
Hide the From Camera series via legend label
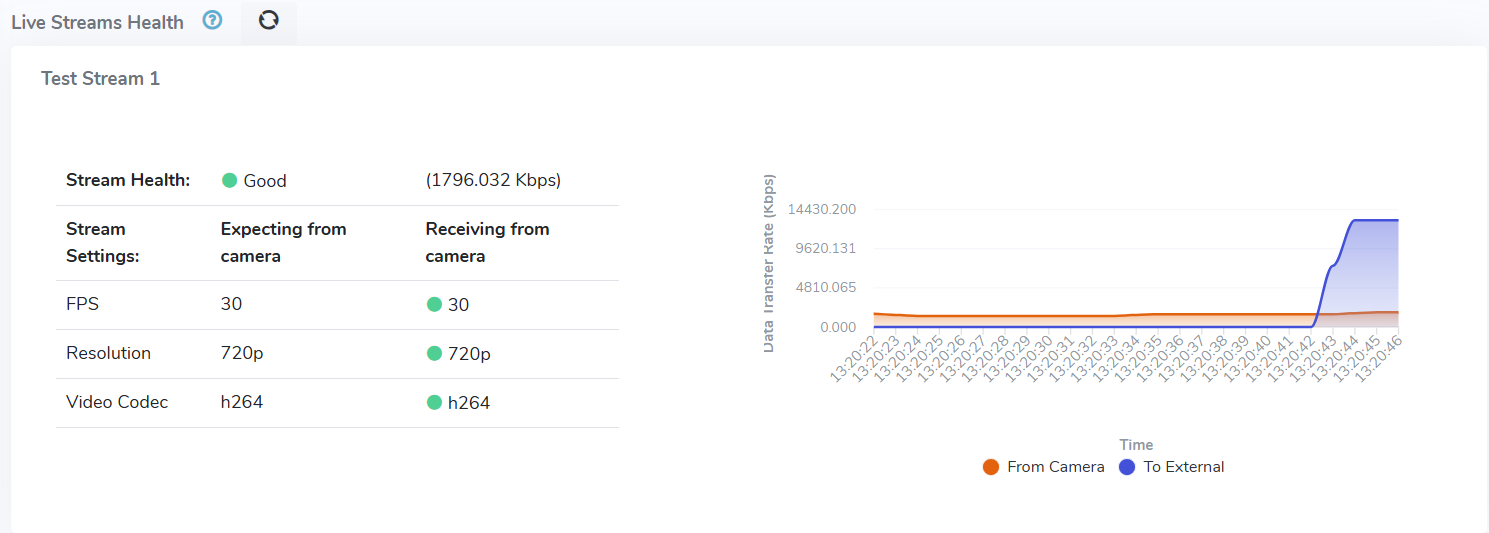(x=1055, y=467)
